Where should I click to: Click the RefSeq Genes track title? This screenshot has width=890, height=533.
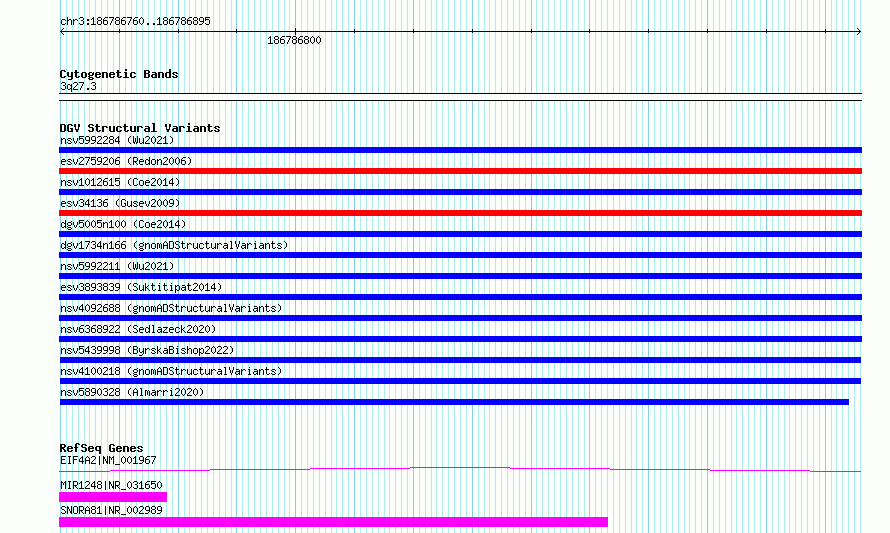[x=102, y=448]
